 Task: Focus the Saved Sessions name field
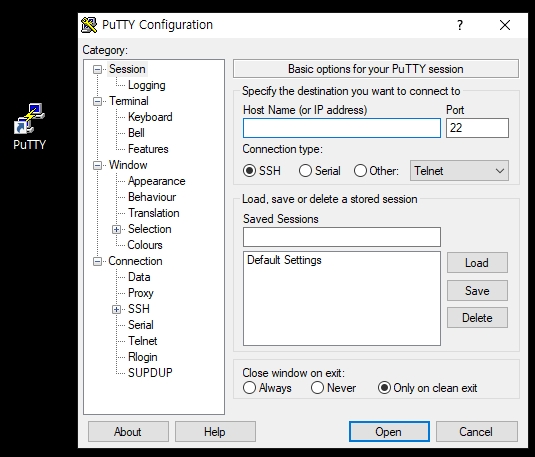342,237
